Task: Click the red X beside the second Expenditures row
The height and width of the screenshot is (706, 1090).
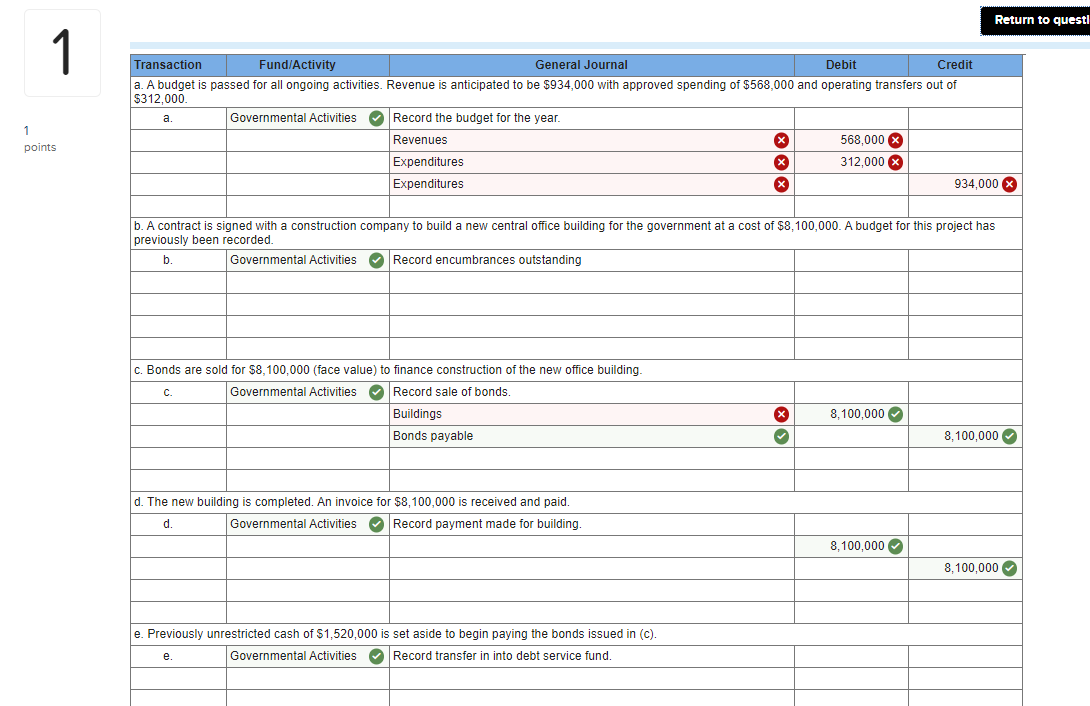Action: coord(781,184)
